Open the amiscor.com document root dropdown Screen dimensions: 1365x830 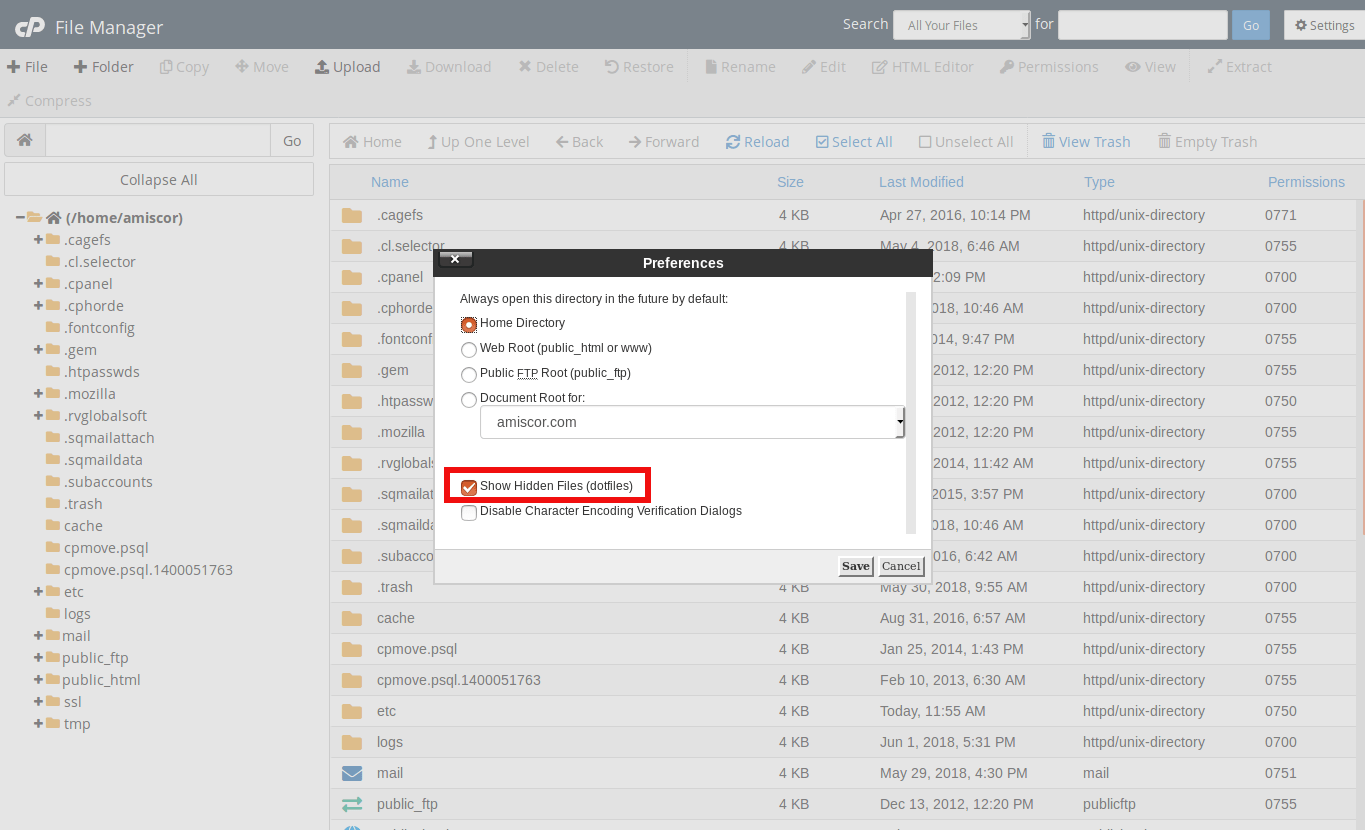pyautogui.click(x=692, y=422)
